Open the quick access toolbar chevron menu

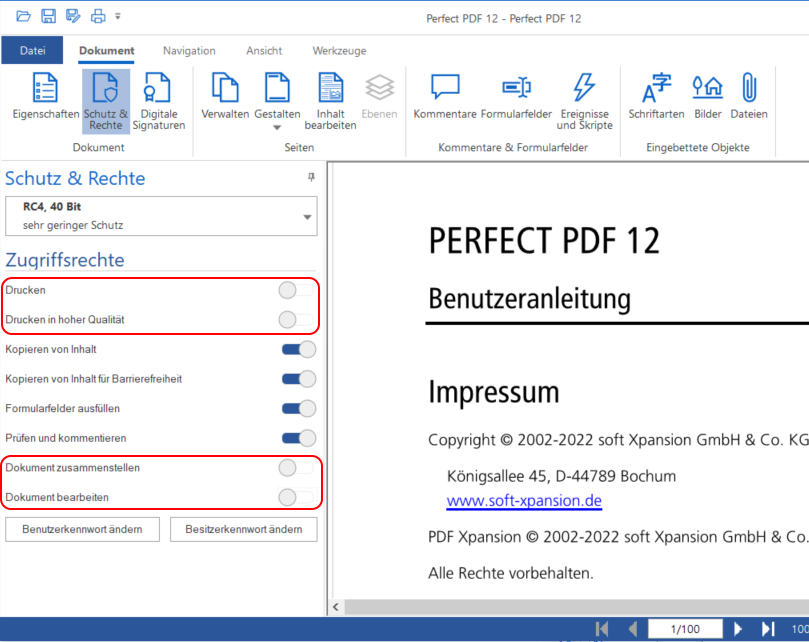point(118,15)
